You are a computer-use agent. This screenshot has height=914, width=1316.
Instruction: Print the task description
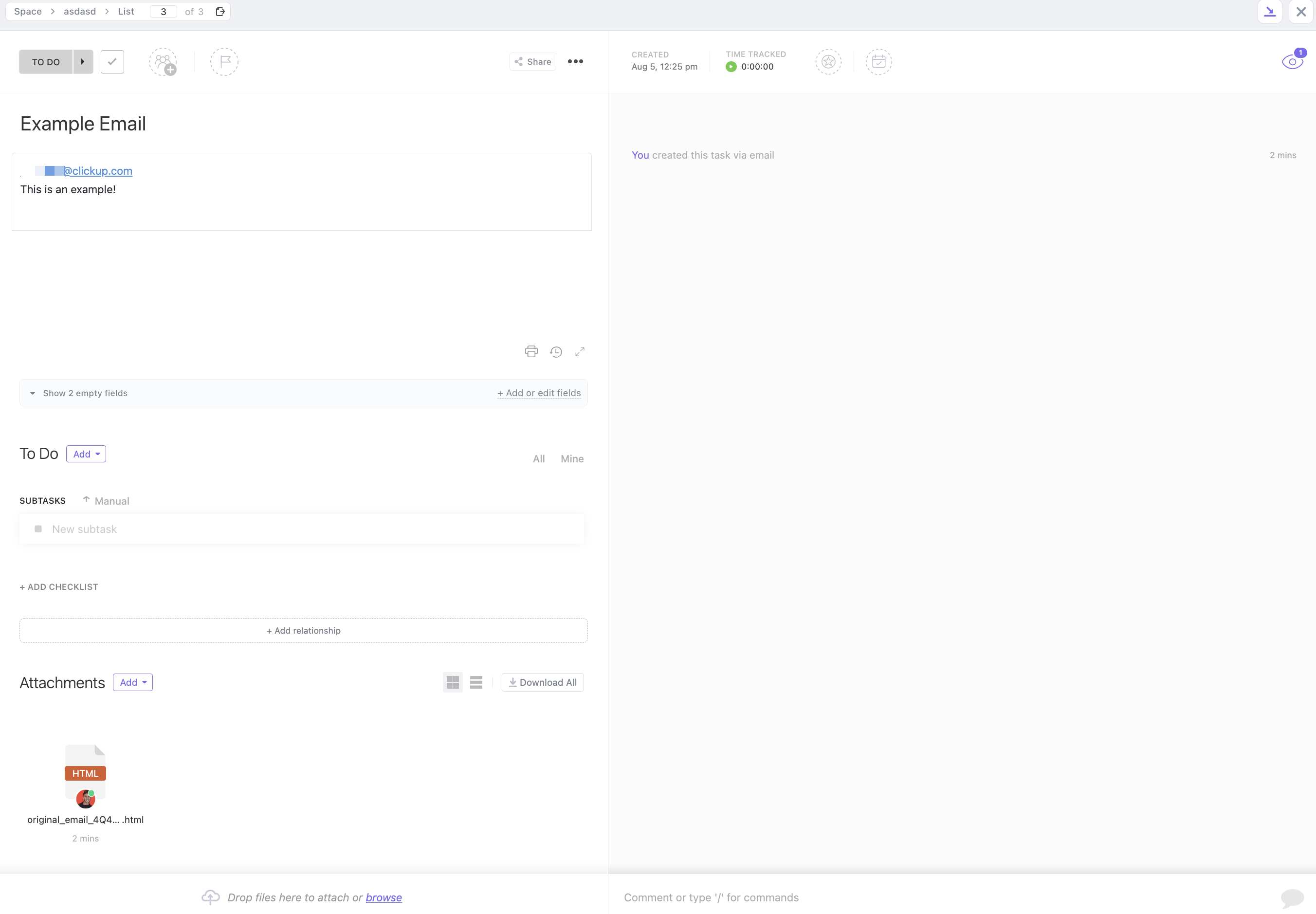click(x=531, y=351)
